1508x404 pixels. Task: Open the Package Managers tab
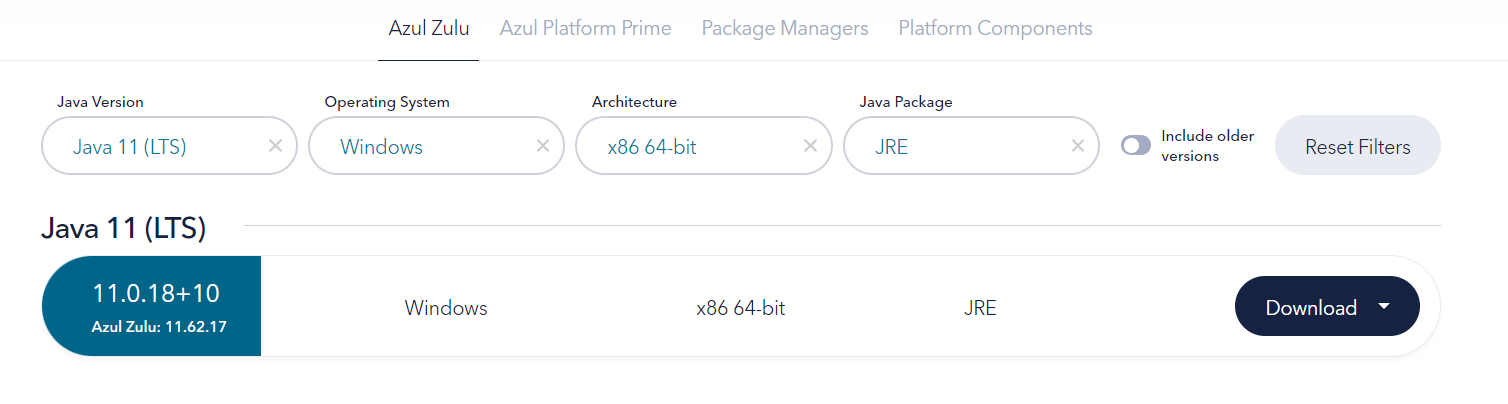pos(785,28)
